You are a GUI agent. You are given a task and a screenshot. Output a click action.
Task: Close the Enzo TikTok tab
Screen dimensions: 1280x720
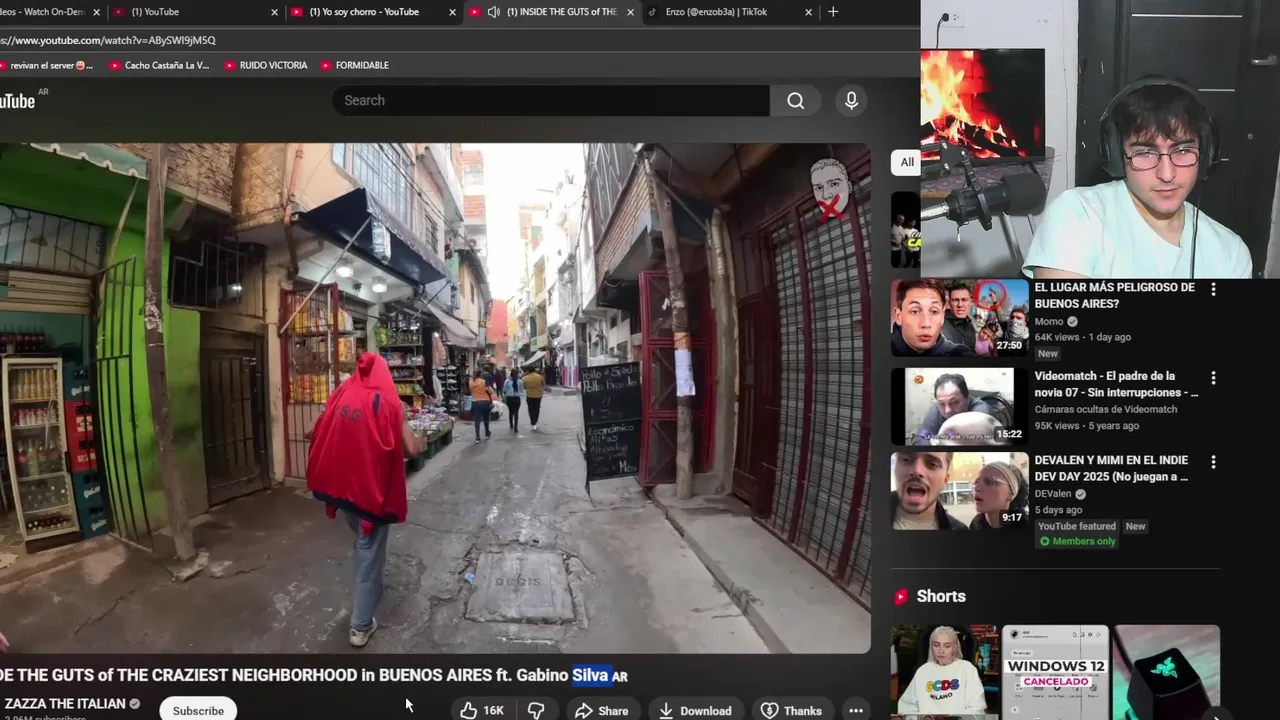(x=808, y=12)
